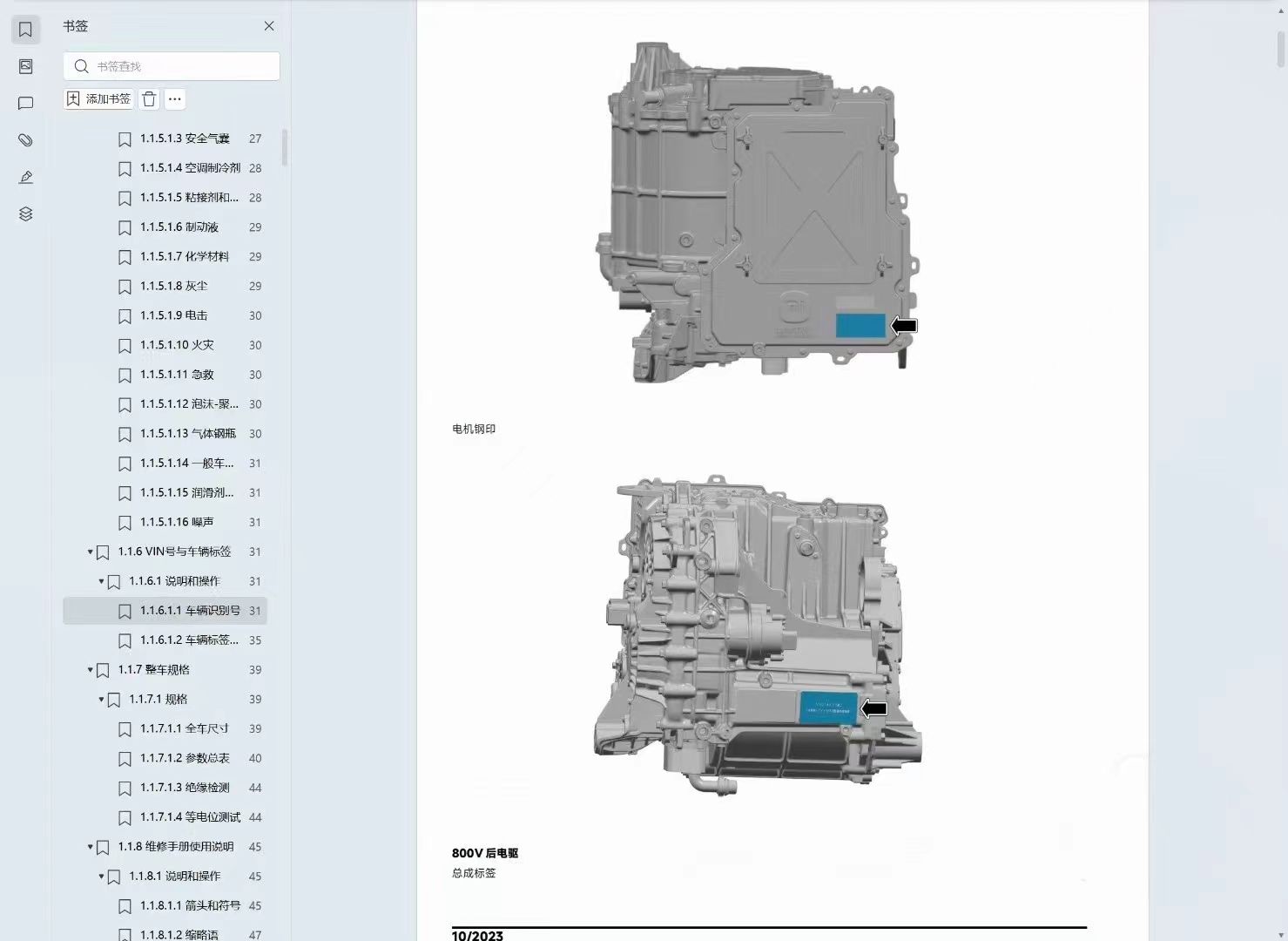Screen dimensions: 1288x941
Task: Collapse the 1.1.6.1 说明和操作 subsection
Action: tap(101, 581)
